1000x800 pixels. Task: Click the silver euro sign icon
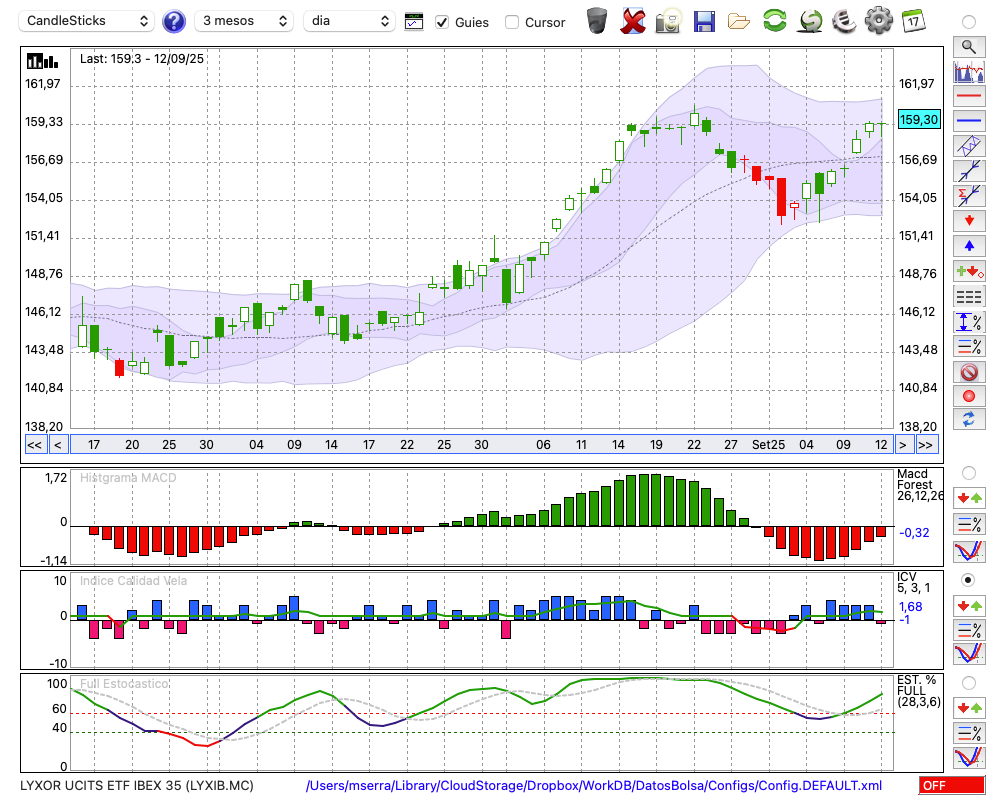844,20
